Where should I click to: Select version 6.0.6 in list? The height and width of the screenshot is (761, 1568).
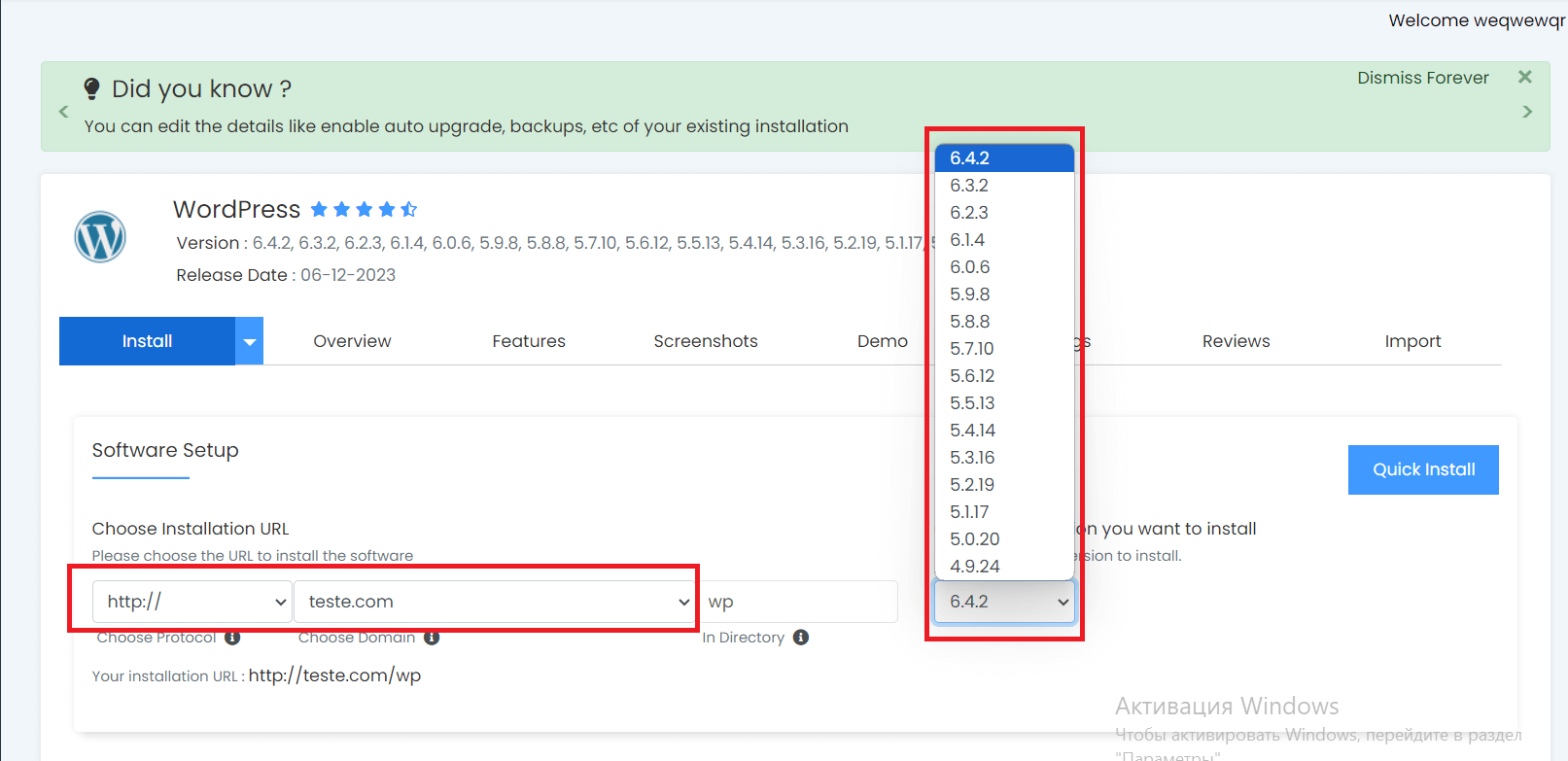pyautogui.click(x=1004, y=267)
